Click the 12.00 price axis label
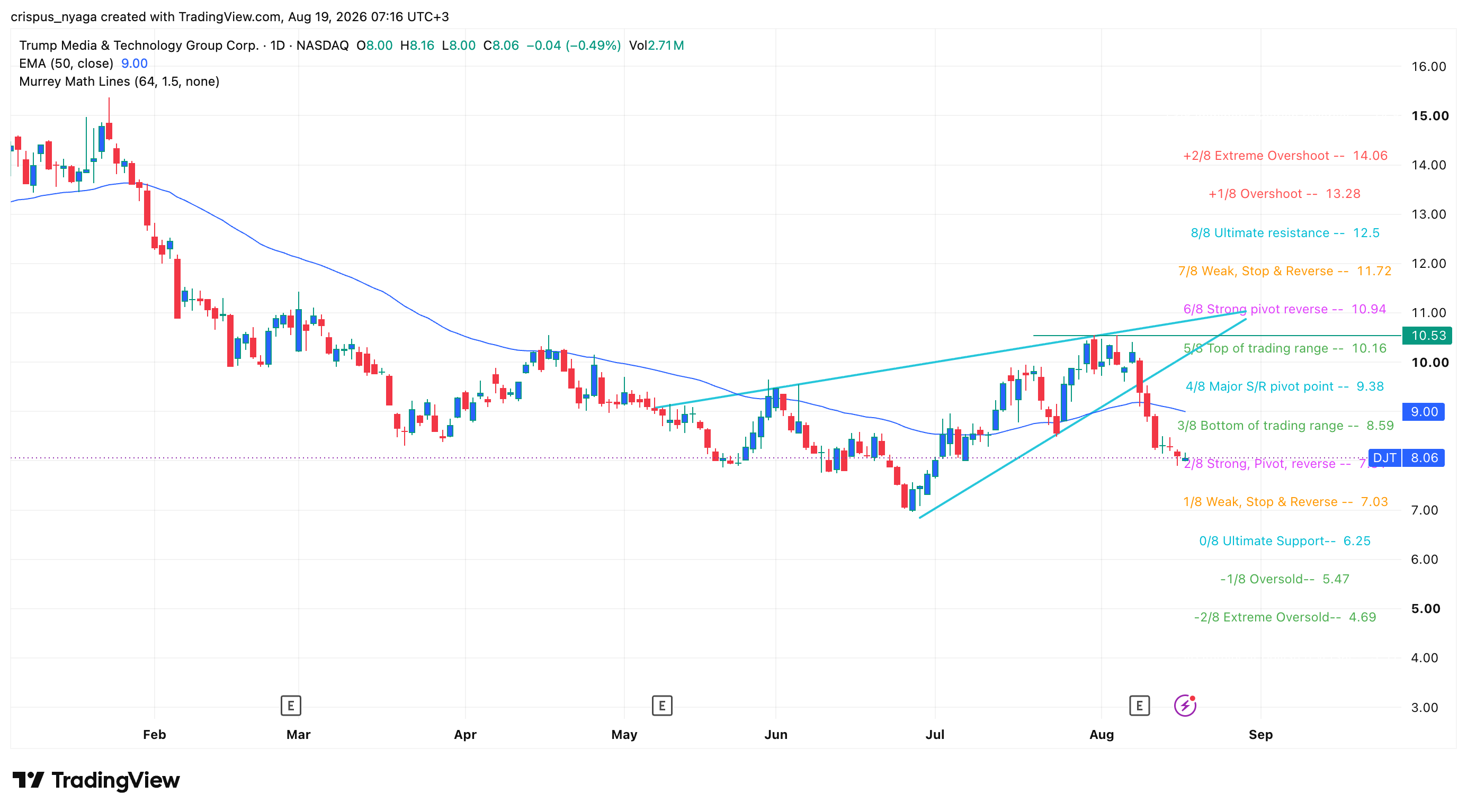Viewport: 1467px width, 812px height. pos(1428,264)
